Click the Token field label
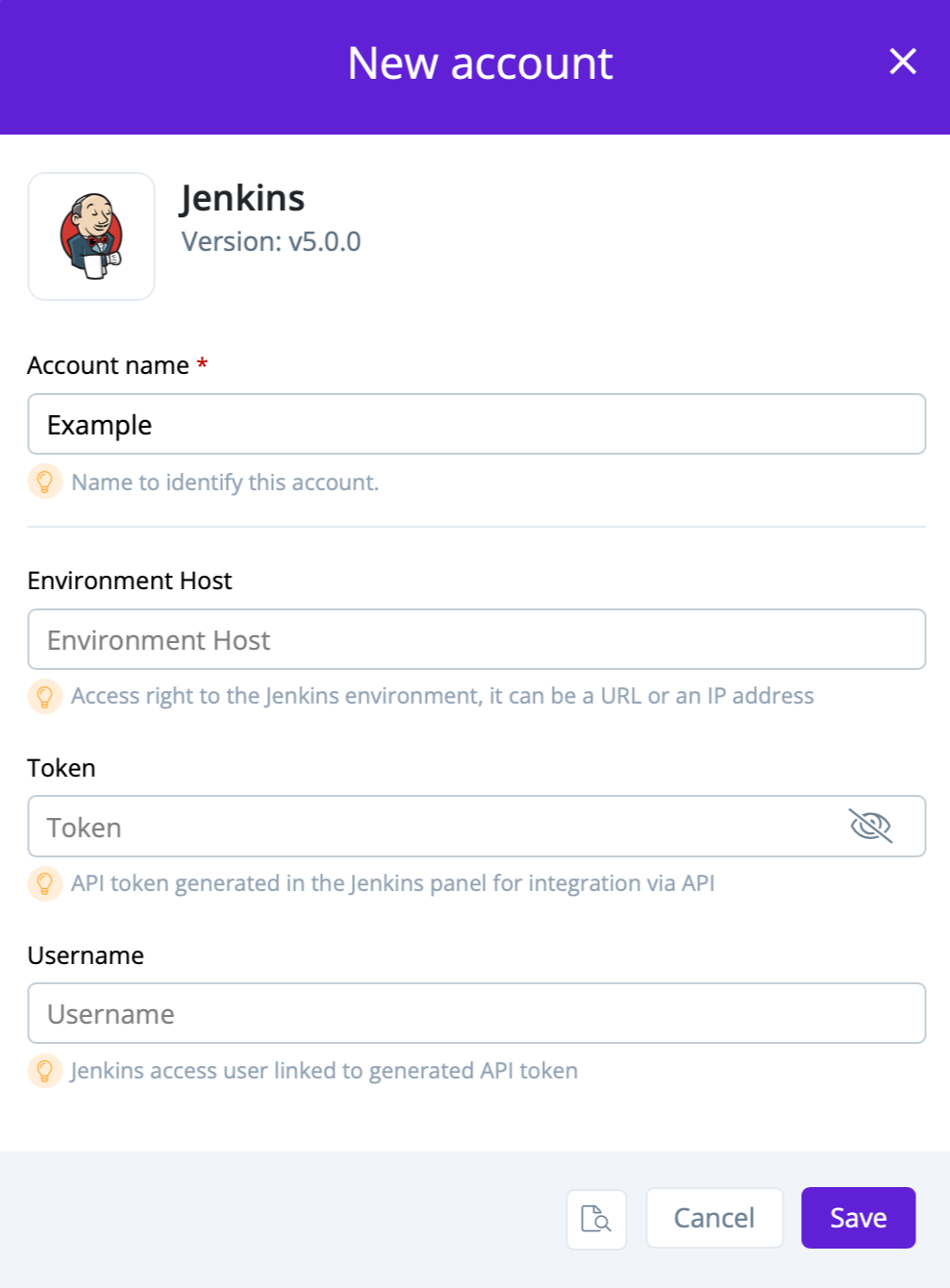This screenshot has width=950, height=1288. (62, 768)
